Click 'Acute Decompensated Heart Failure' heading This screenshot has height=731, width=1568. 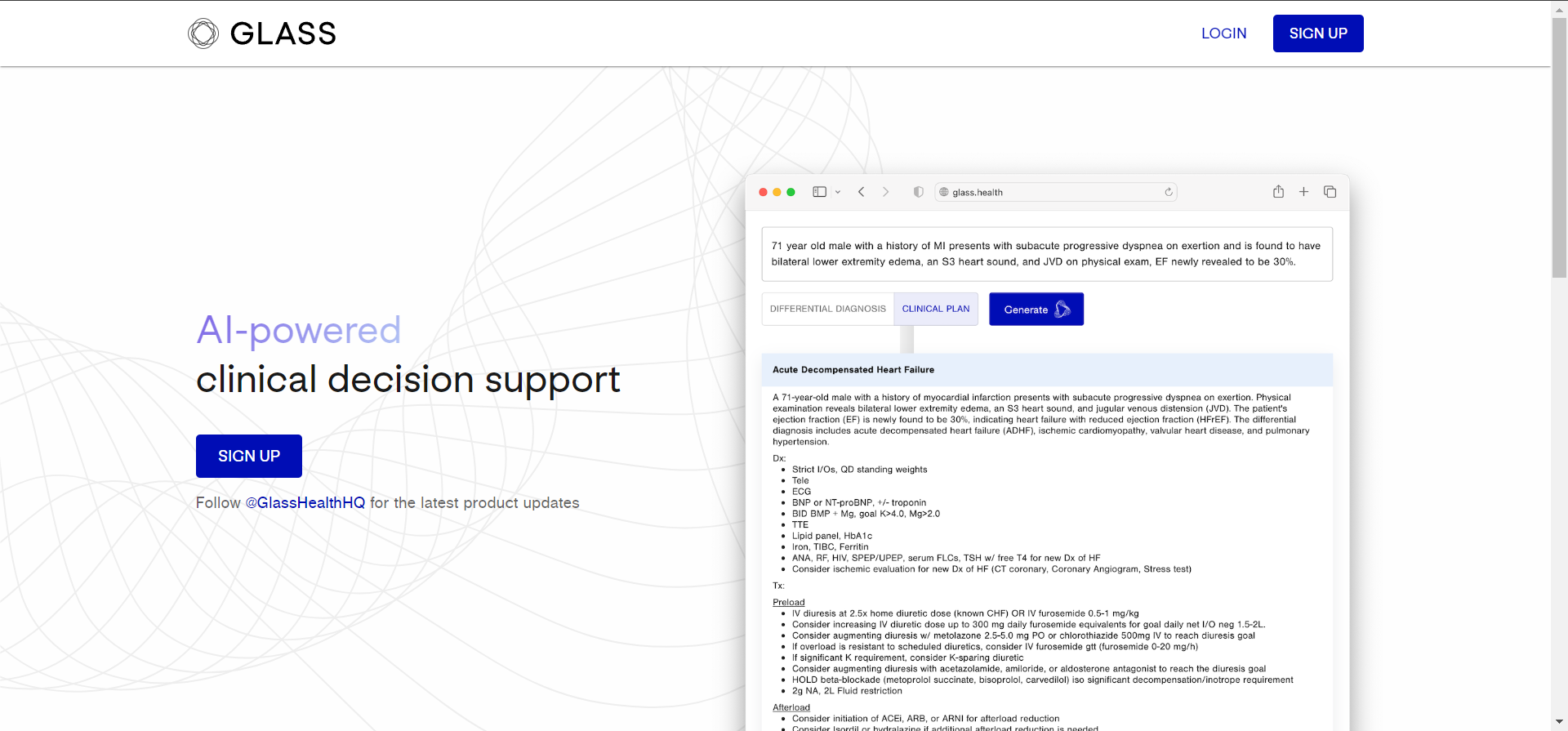(853, 370)
